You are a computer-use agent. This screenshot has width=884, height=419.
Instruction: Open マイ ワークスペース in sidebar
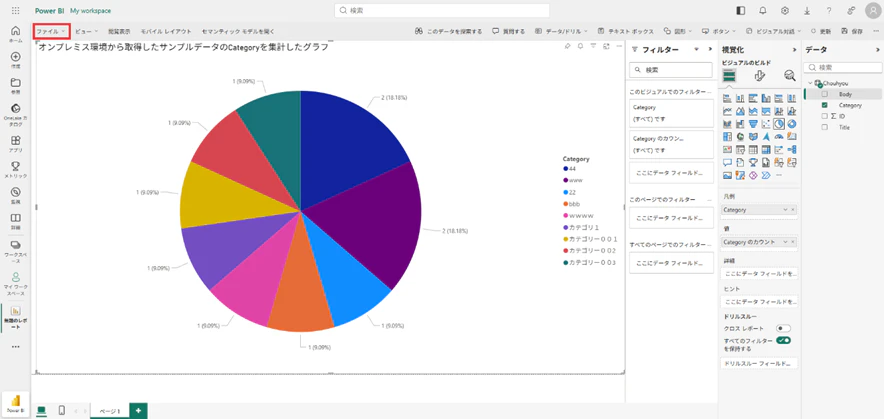[x=15, y=283]
